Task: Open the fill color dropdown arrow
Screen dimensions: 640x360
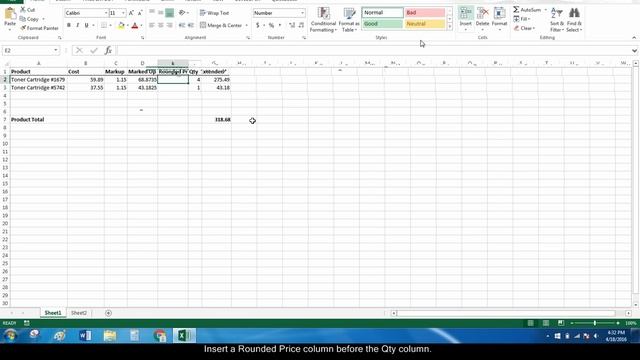Action: tap(127, 25)
